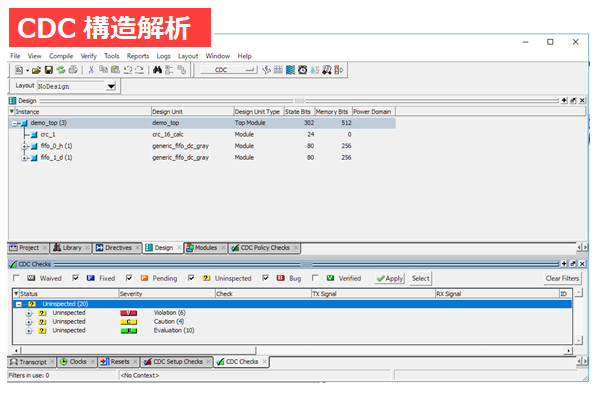Select the crc_1 instance row
Viewport: 601px width, 396px height.
[x=202, y=135]
